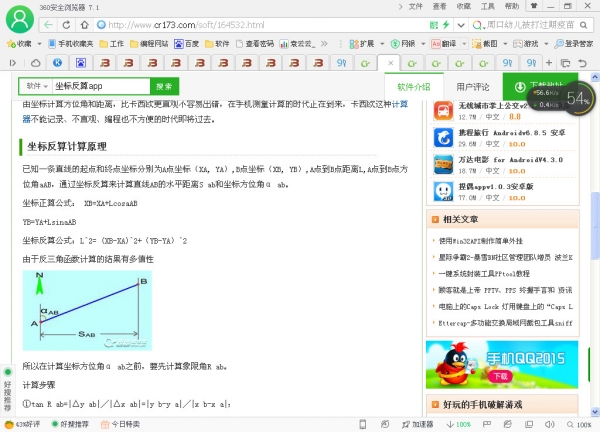Show the tab list icon next to plus
The image size is (600, 432).
565,63
